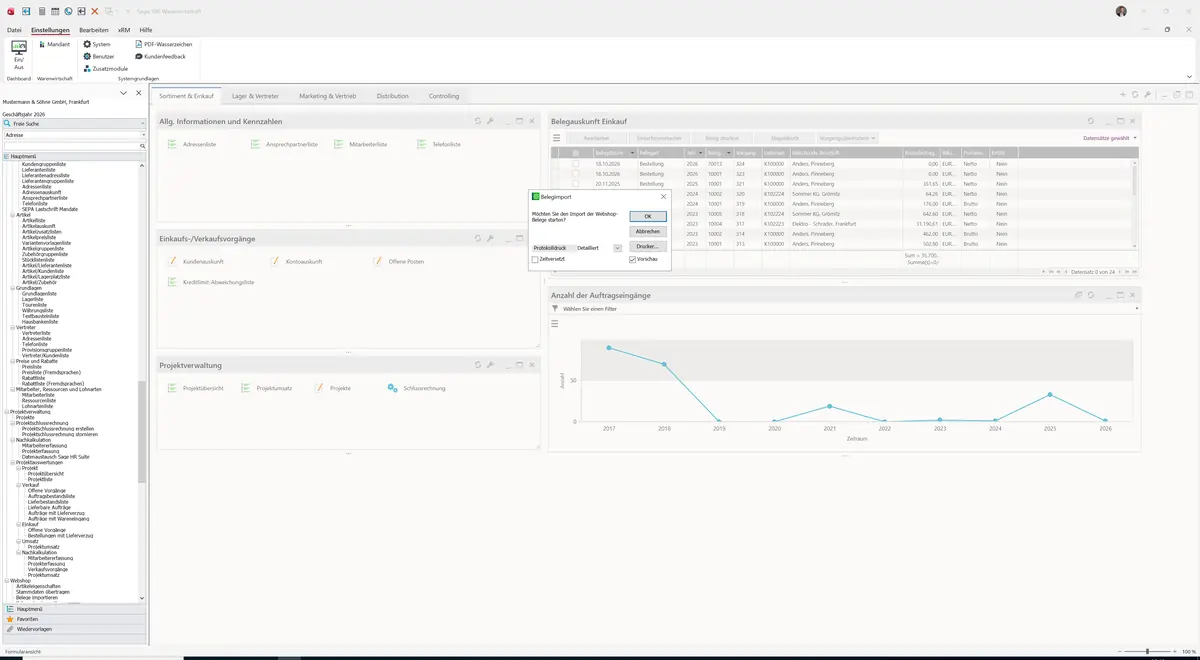Click the Drucker... button
Image resolution: width=1200 pixels, height=660 pixels.
click(648, 246)
